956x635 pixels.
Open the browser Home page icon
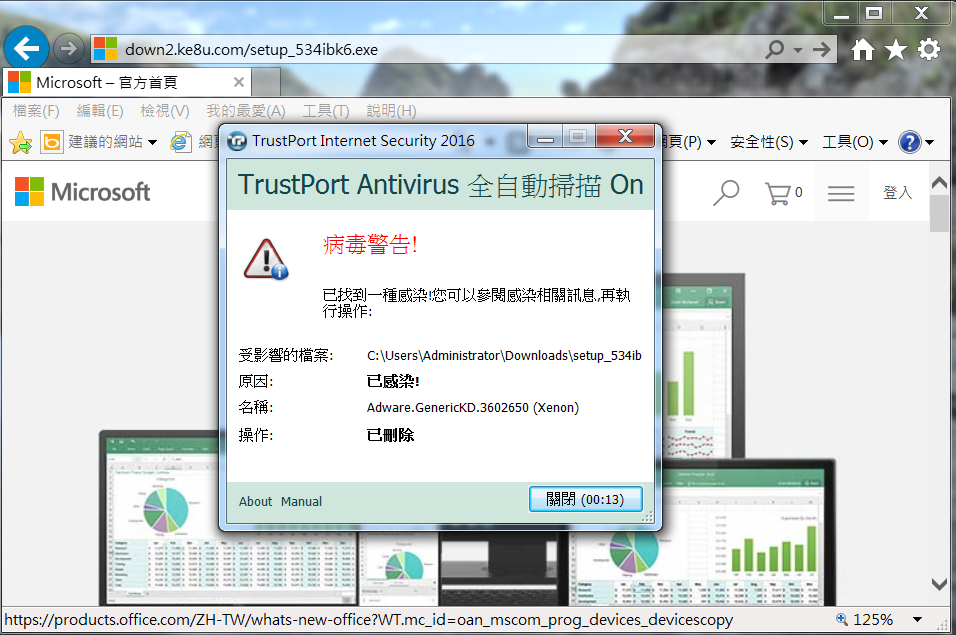pos(863,49)
